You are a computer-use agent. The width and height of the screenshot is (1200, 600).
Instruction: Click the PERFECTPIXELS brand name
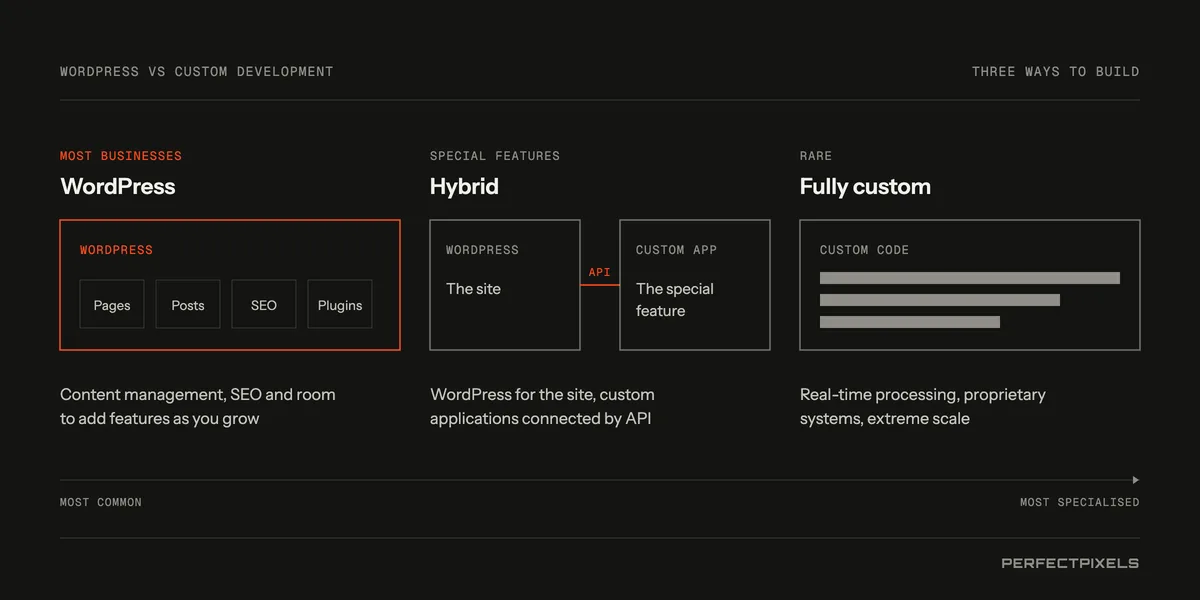point(1070,563)
